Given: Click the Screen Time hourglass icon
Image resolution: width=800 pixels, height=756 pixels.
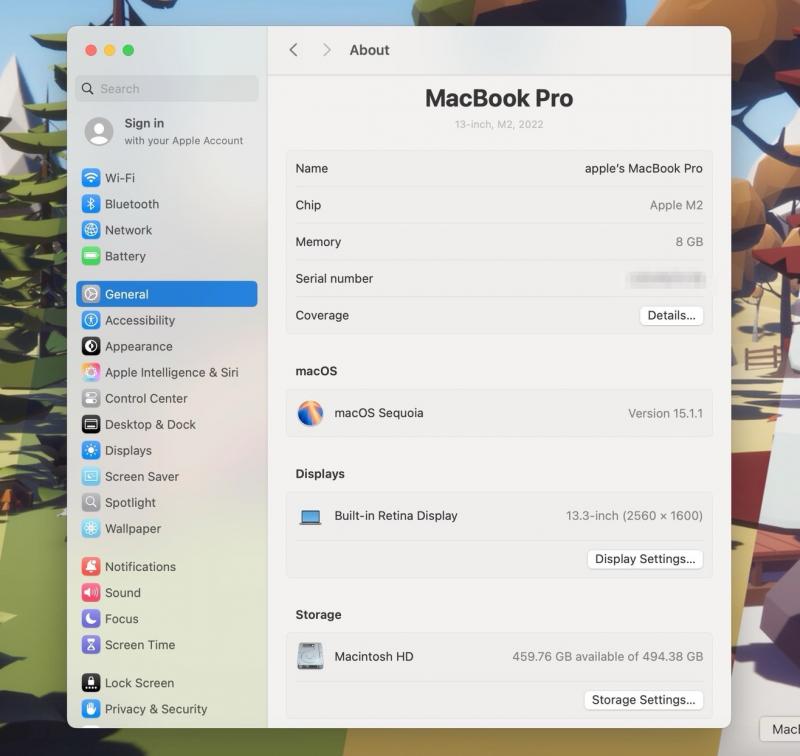Looking at the screenshot, I should [x=91, y=644].
